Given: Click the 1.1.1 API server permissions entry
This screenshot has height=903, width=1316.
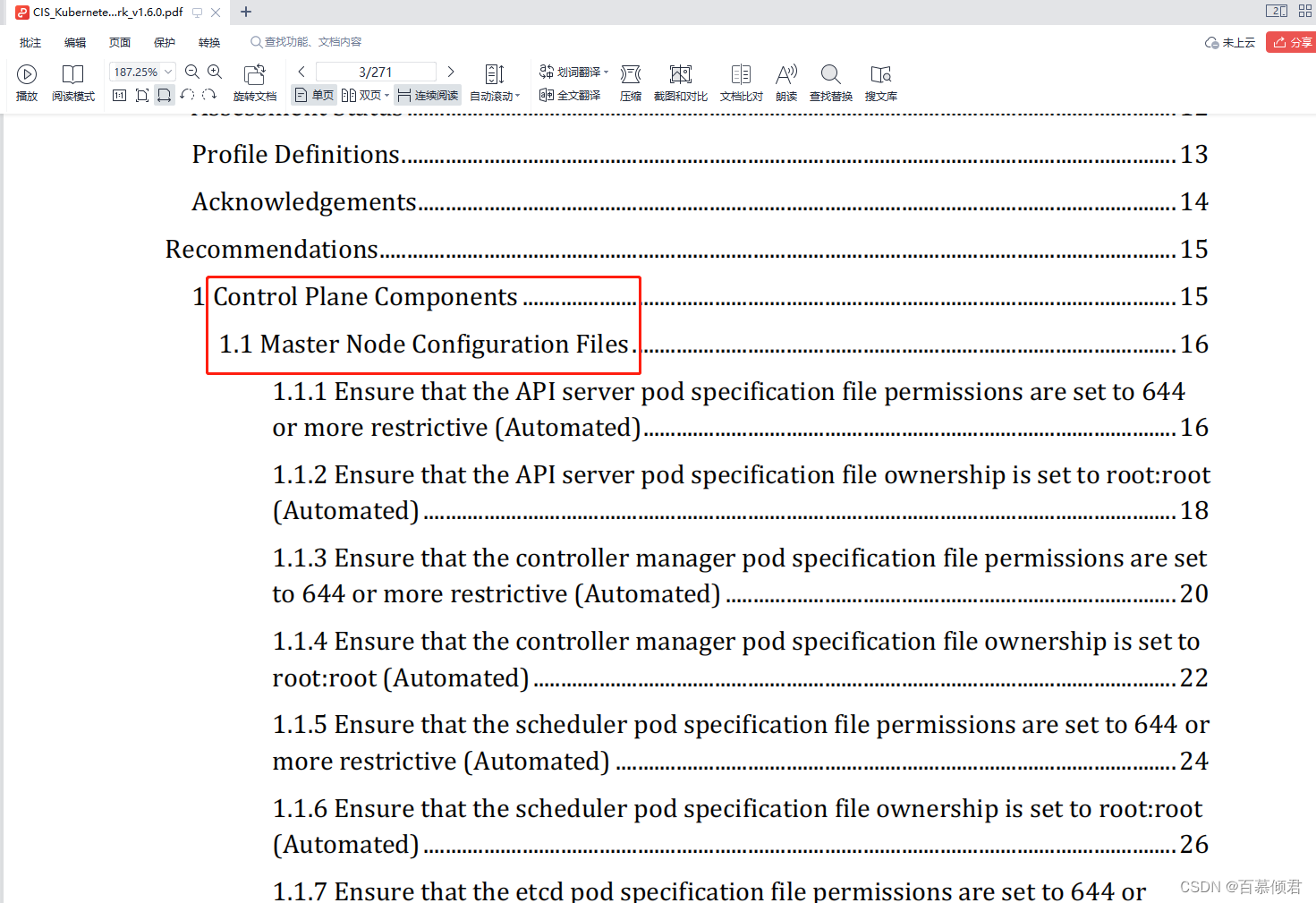Looking at the screenshot, I should click(741, 409).
